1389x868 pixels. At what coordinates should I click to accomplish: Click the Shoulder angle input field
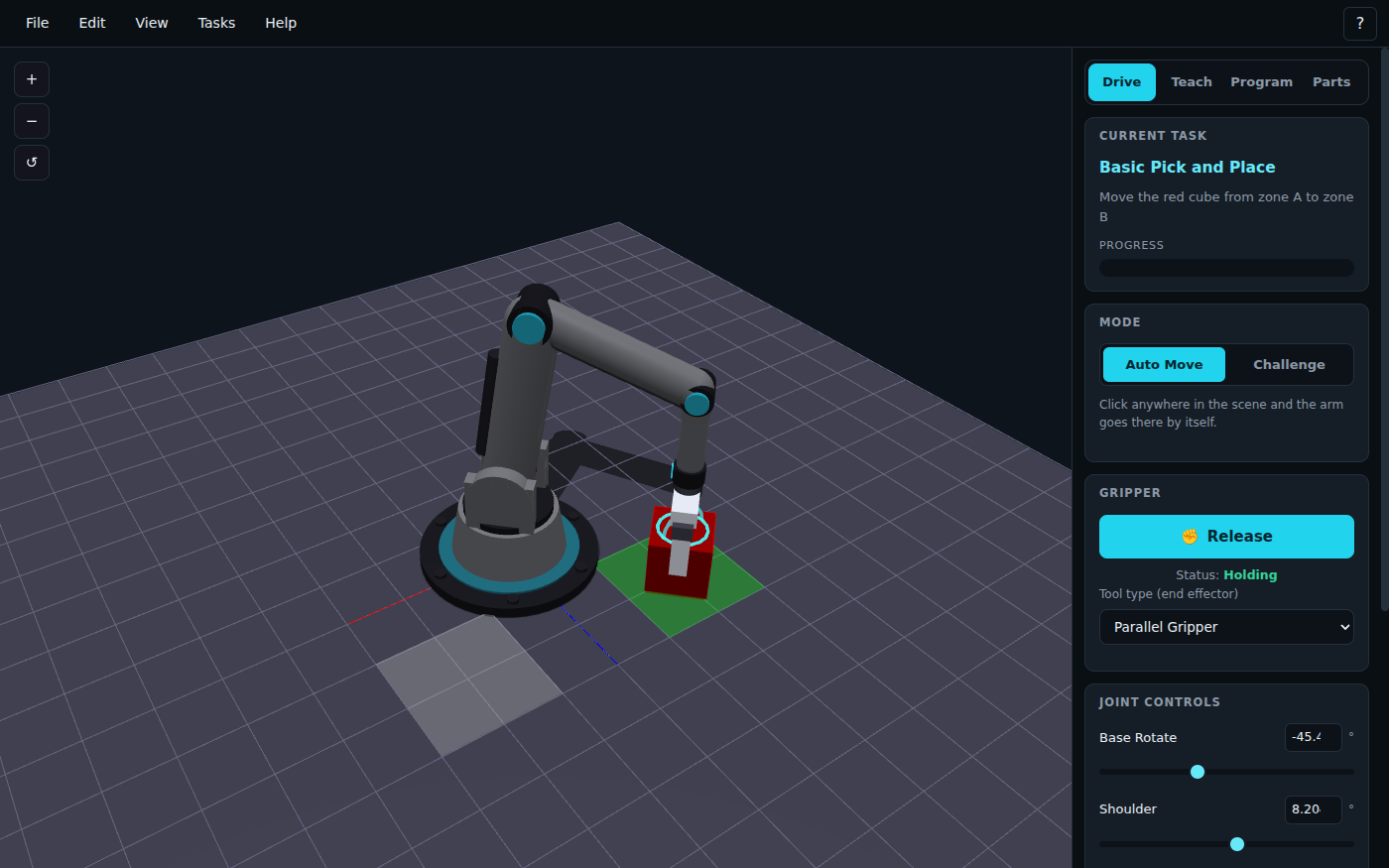1313,809
